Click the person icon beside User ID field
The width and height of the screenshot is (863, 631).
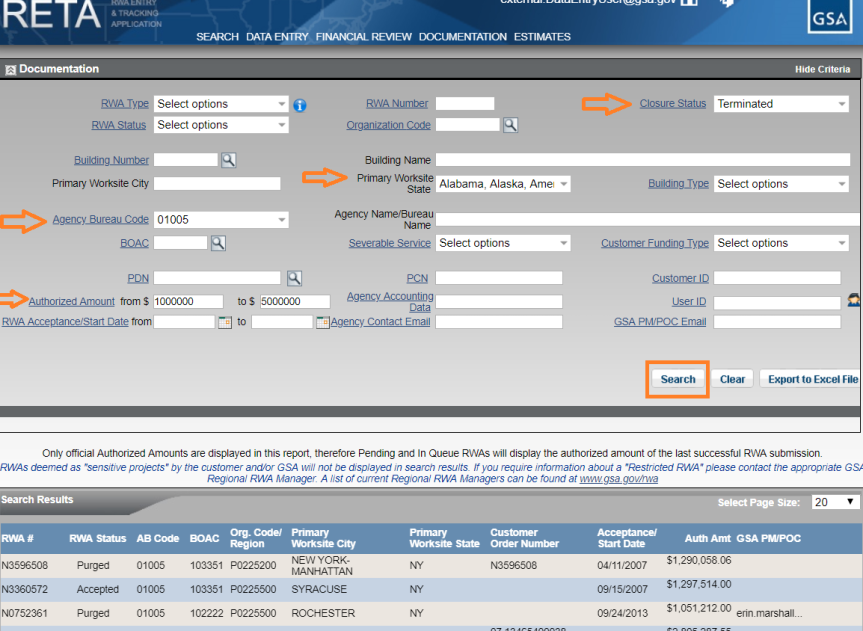[x=853, y=299]
